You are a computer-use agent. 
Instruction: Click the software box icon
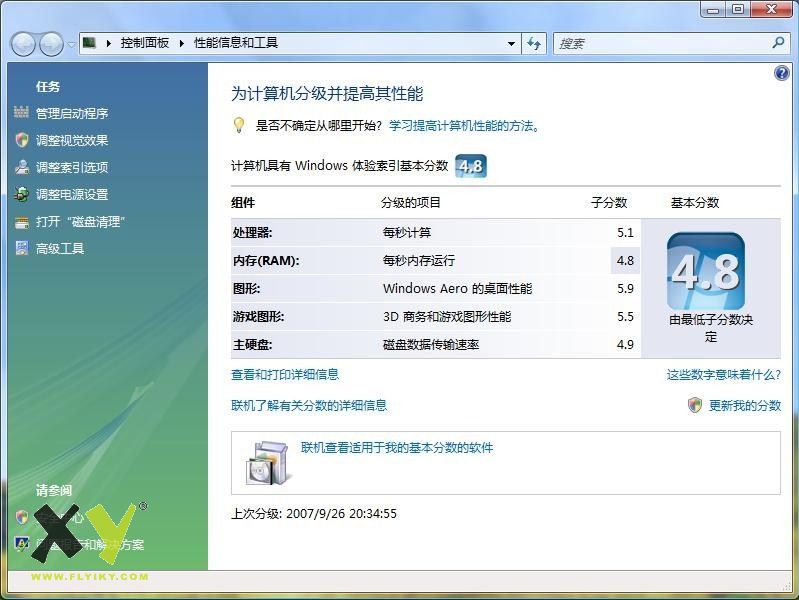(269, 463)
